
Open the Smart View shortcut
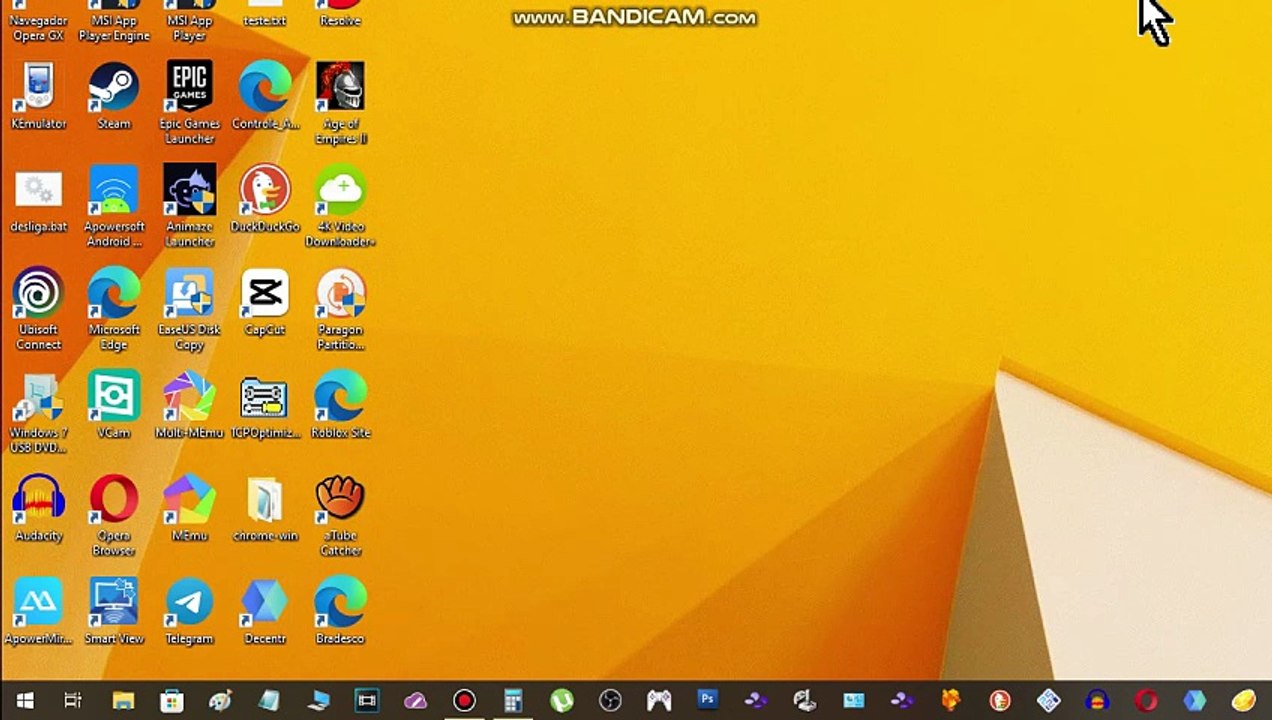point(114,612)
